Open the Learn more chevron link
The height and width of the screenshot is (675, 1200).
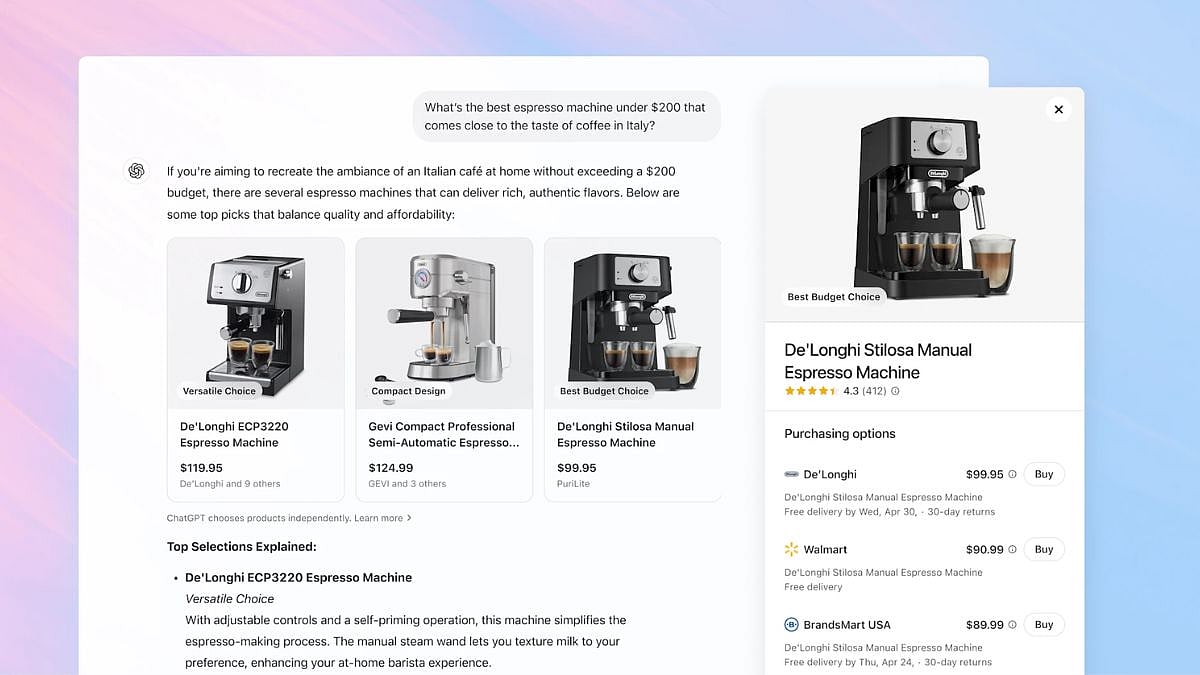pyautogui.click(x=383, y=518)
